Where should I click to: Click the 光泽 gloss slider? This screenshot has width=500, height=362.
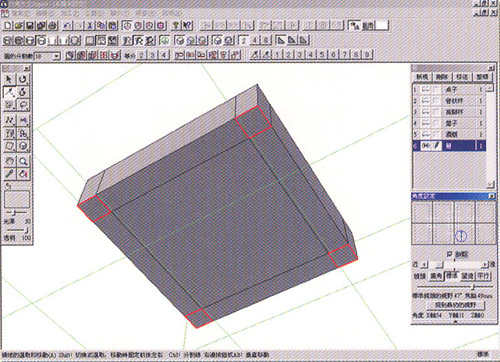click(x=17, y=212)
